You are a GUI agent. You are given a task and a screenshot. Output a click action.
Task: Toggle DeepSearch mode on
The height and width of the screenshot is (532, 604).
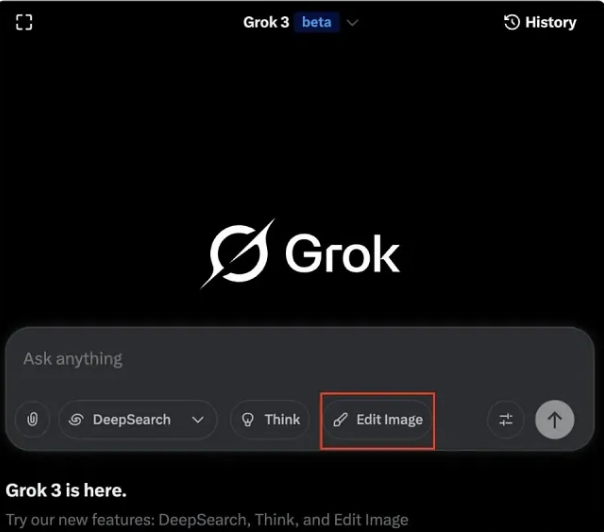[x=120, y=420]
